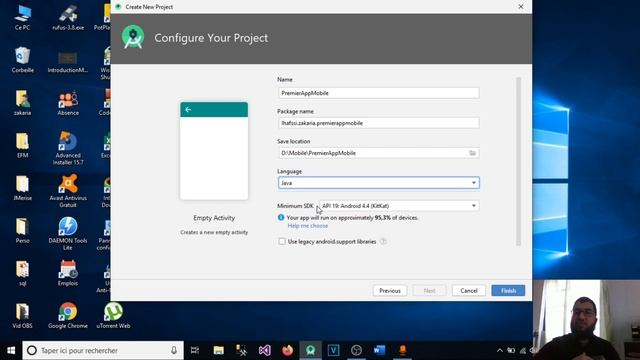Select the Absence shortcut on desktop

point(68,102)
